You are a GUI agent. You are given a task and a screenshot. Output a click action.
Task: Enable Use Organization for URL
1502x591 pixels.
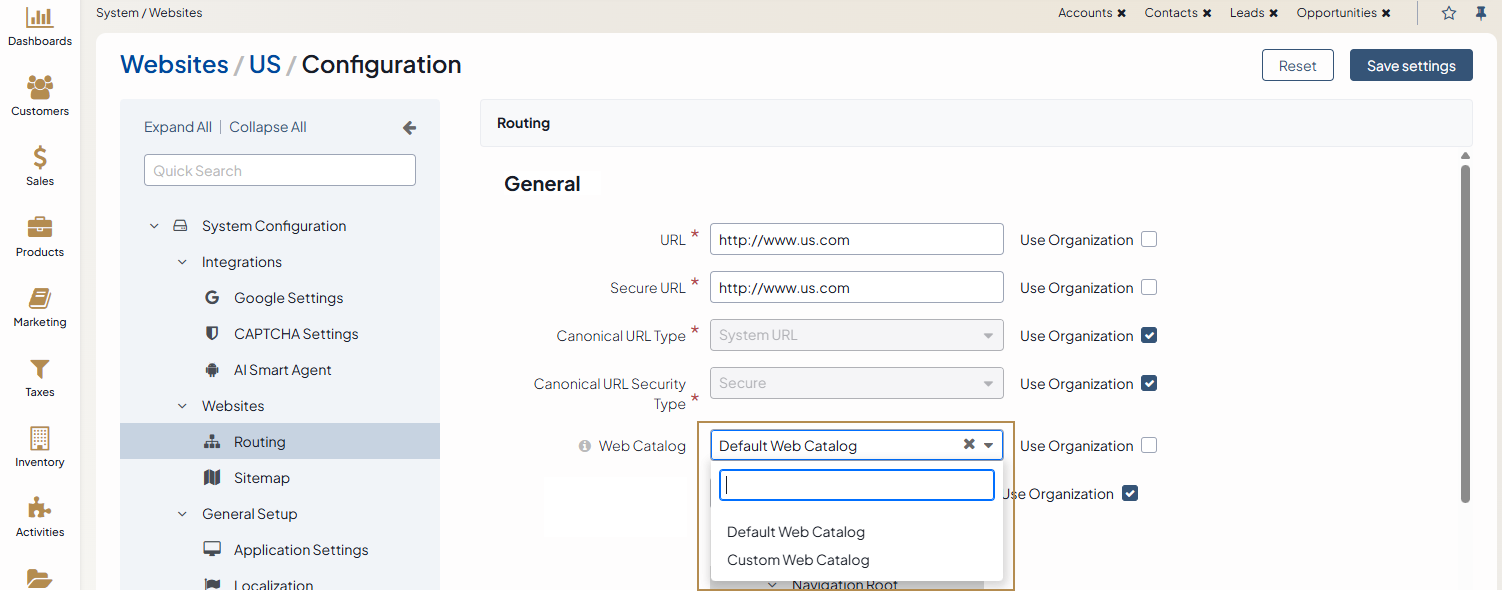(x=1149, y=240)
